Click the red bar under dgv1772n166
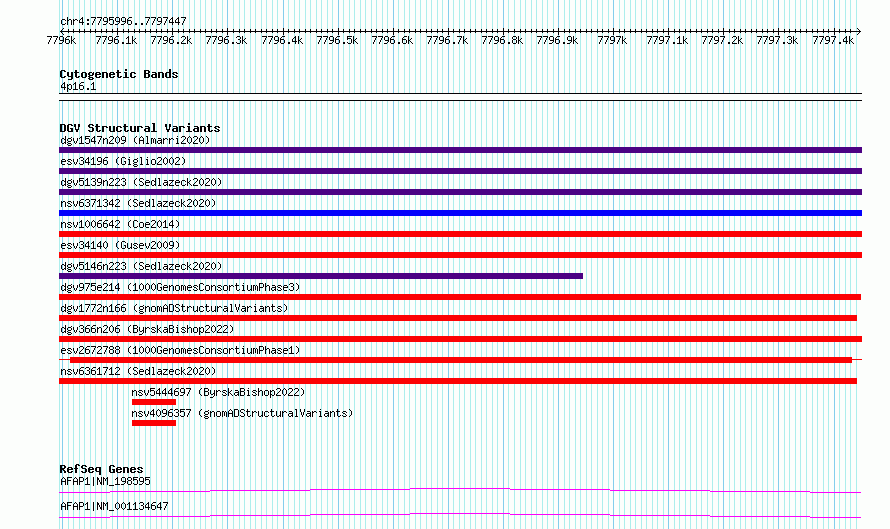890x529 pixels. pos(458,318)
